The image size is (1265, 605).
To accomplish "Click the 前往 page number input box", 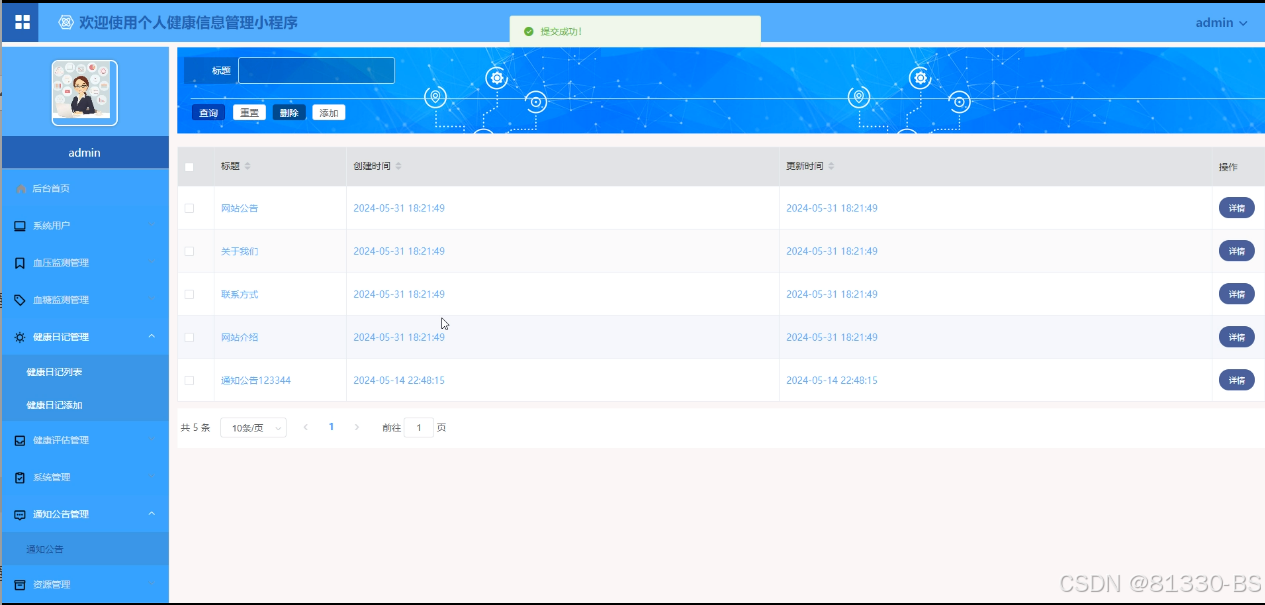I will [x=419, y=427].
